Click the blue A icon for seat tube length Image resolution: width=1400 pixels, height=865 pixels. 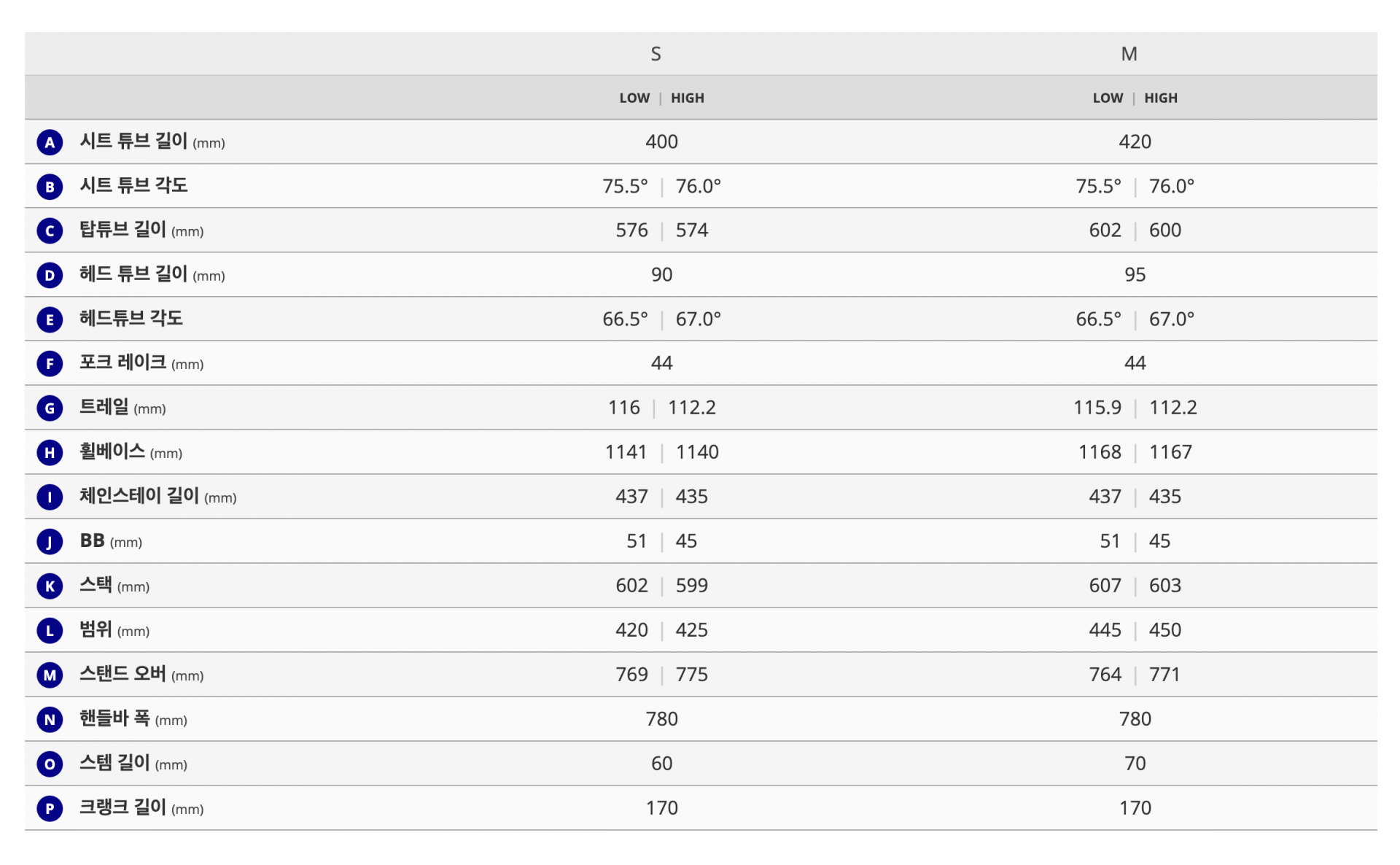point(50,142)
